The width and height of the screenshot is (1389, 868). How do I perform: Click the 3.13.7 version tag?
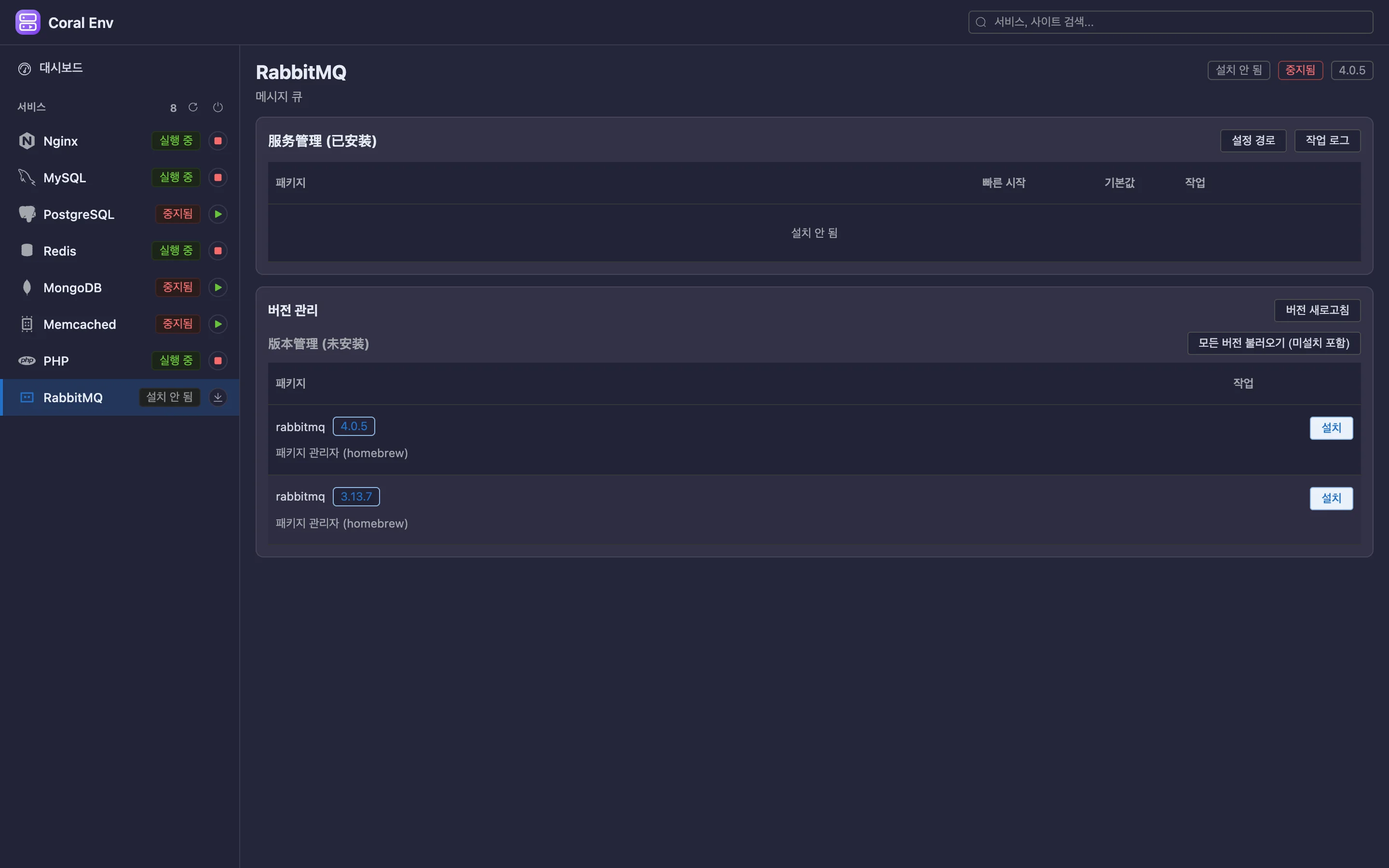point(356,497)
